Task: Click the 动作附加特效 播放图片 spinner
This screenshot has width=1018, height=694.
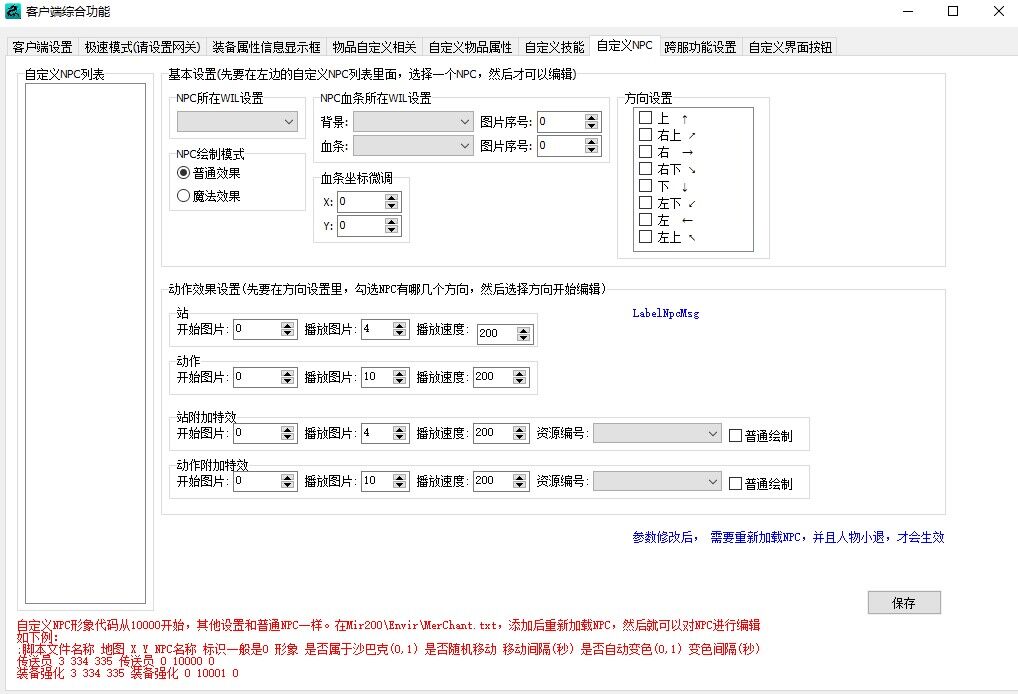Action: pos(399,481)
